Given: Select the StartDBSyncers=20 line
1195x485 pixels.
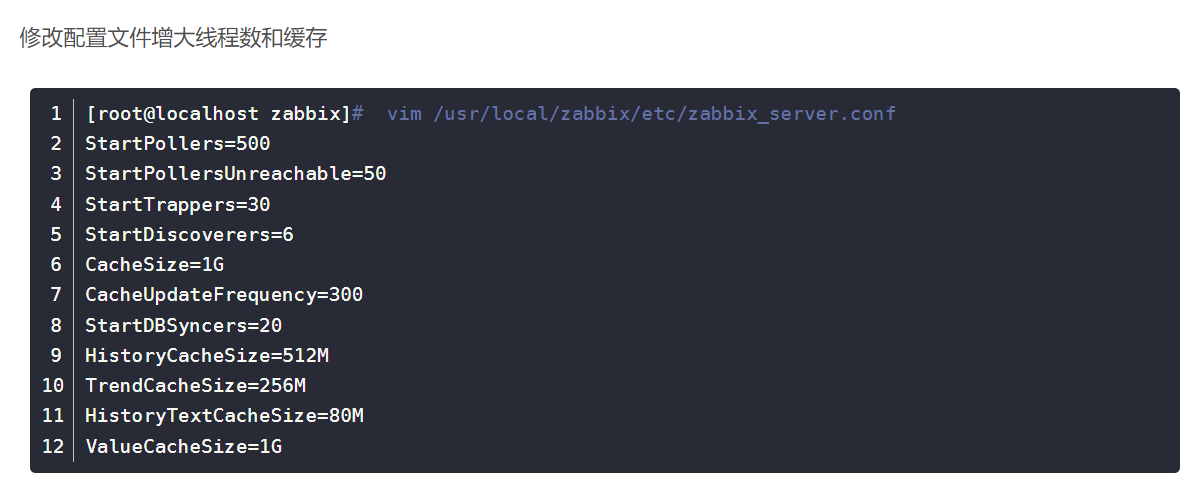Looking at the screenshot, I should coord(184,325).
